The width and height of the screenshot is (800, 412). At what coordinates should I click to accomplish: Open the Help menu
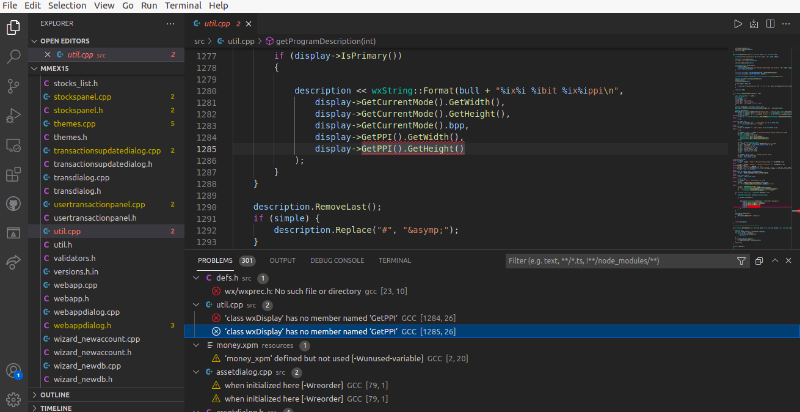tap(218, 6)
